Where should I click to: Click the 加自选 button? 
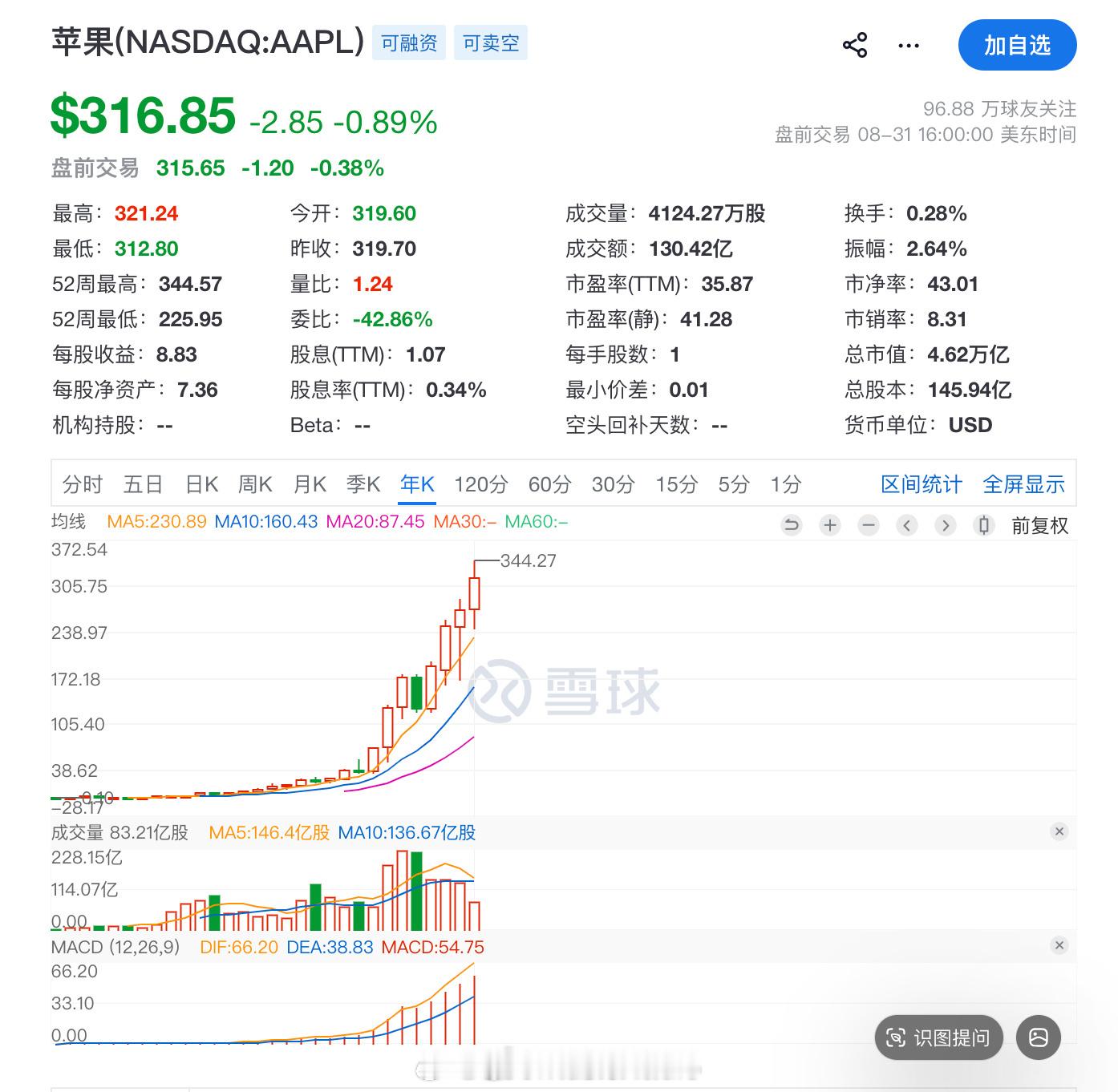(x=1017, y=45)
